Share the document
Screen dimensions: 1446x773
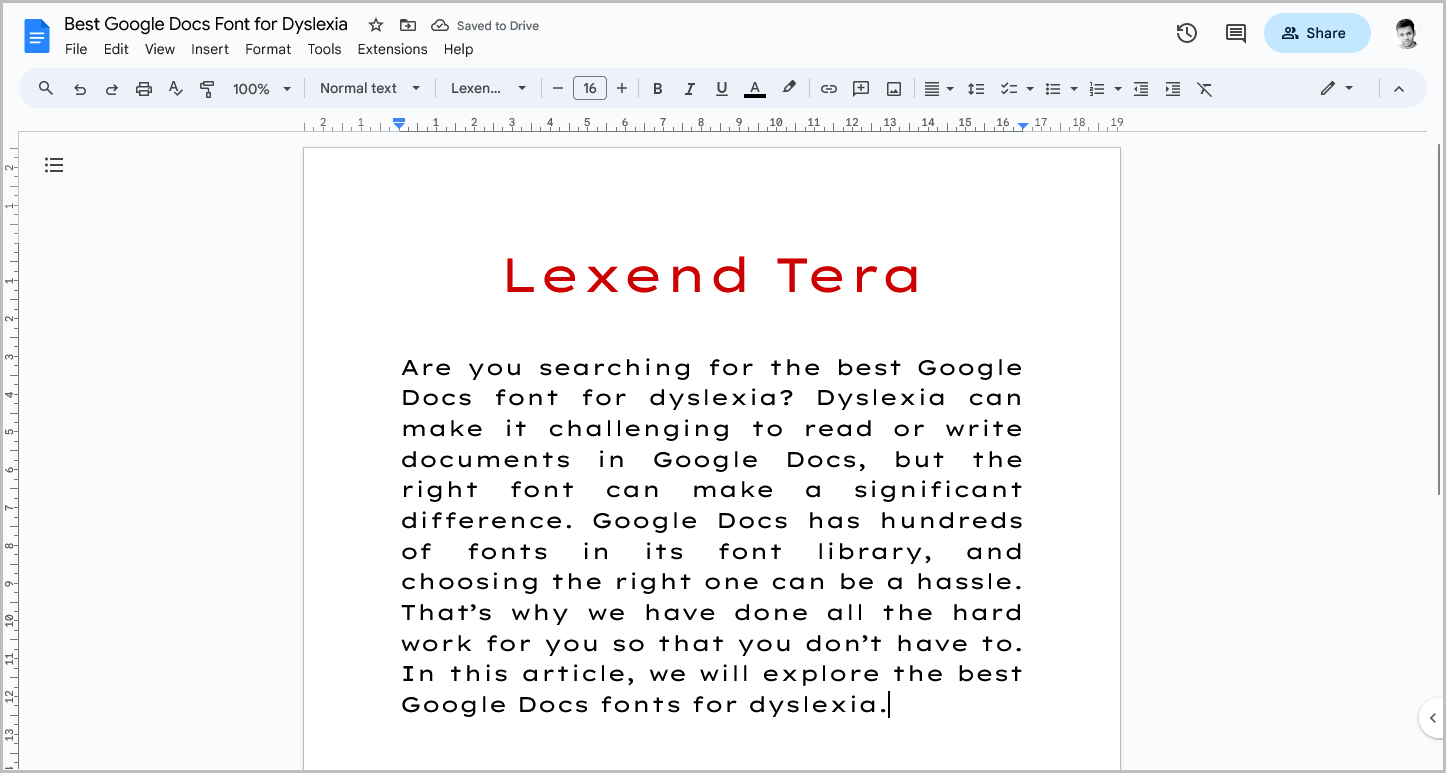coord(1317,33)
